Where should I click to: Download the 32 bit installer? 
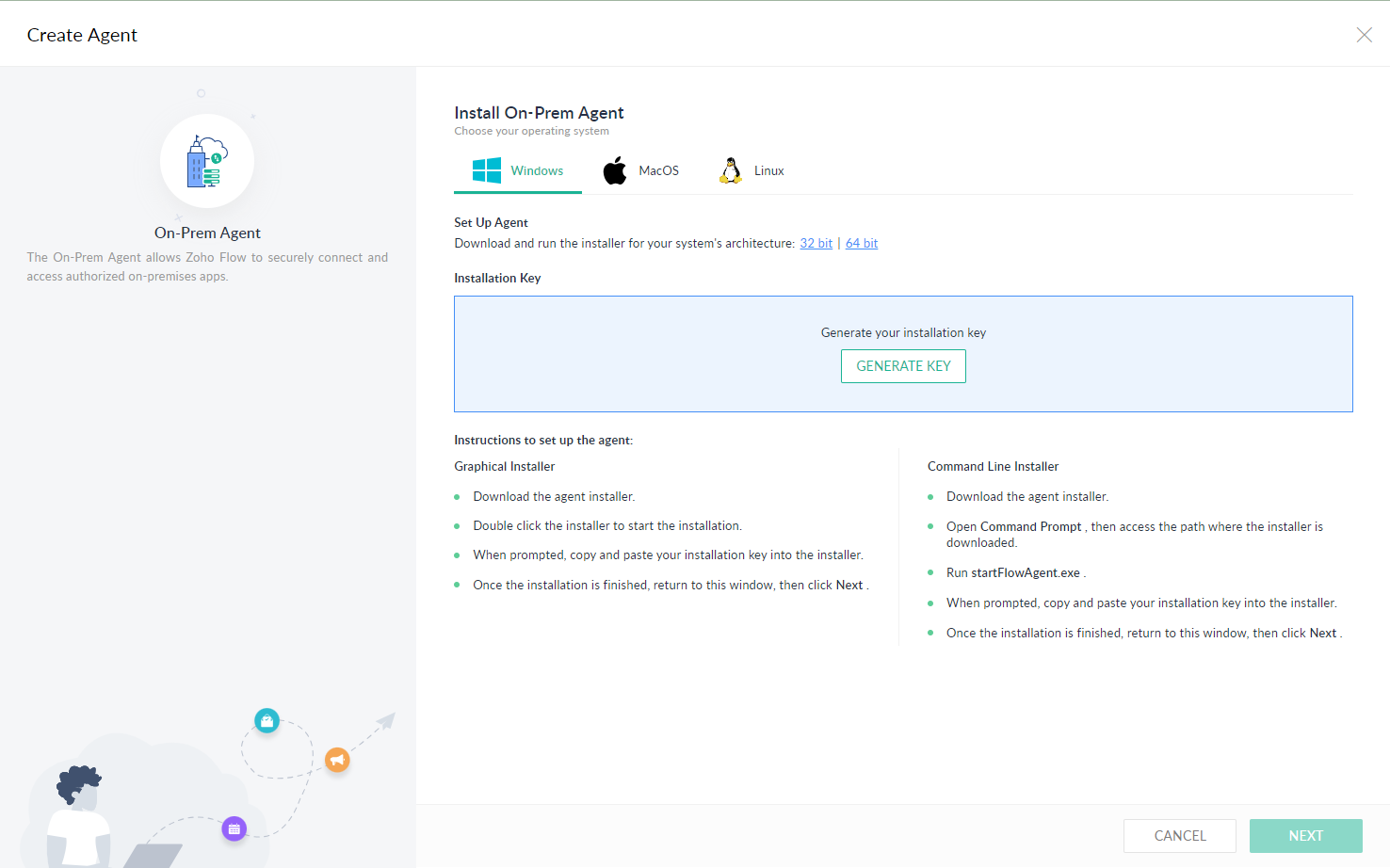tap(816, 243)
